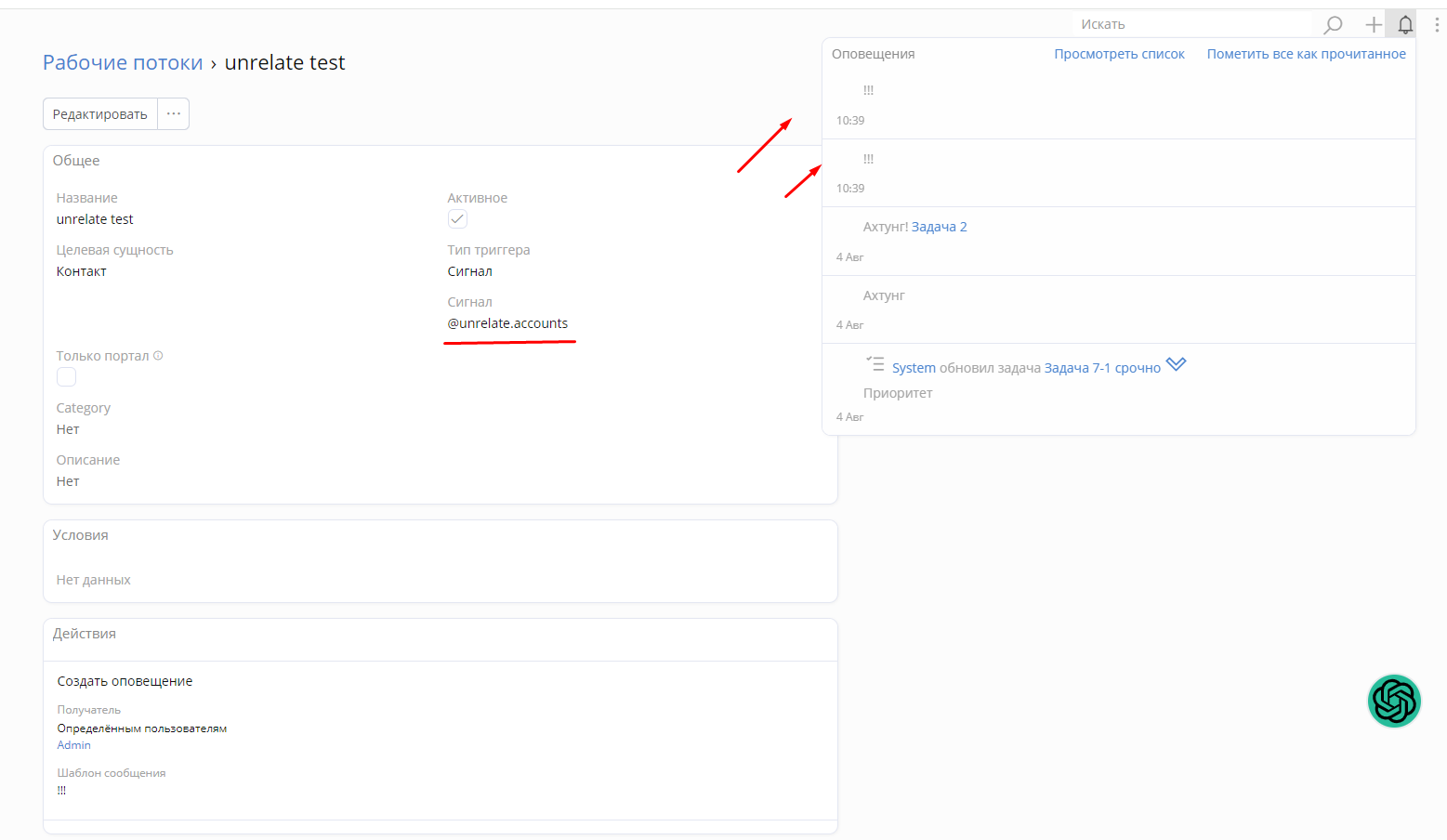The width and height of the screenshot is (1447, 840).
Task: Open the three-dots dropdown next to Редактировать
Action: click(x=174, y=114)
